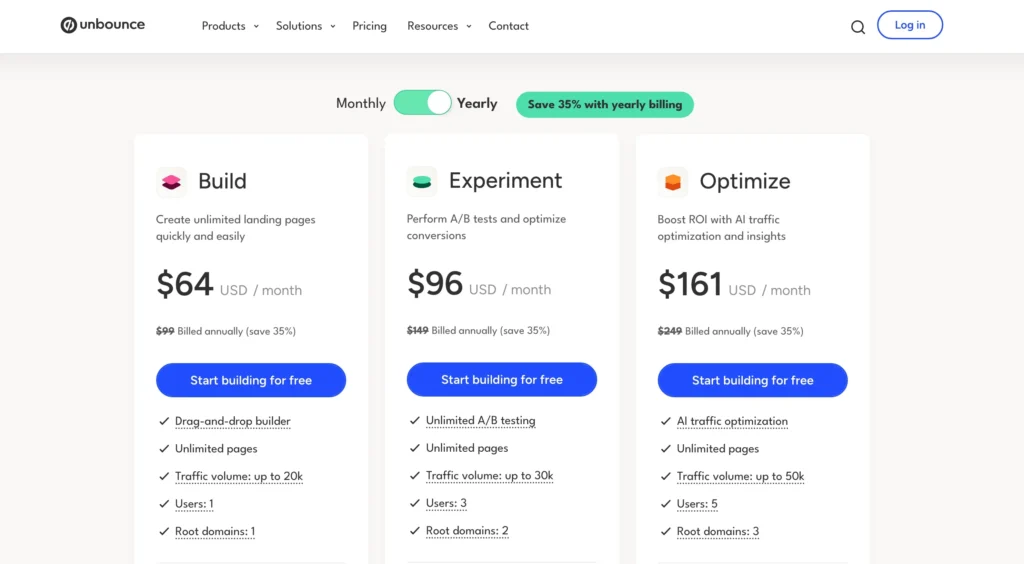This screenshot has height=564, width=1024.
Task: Click the Optimize plan title
Action: [744, 181]
